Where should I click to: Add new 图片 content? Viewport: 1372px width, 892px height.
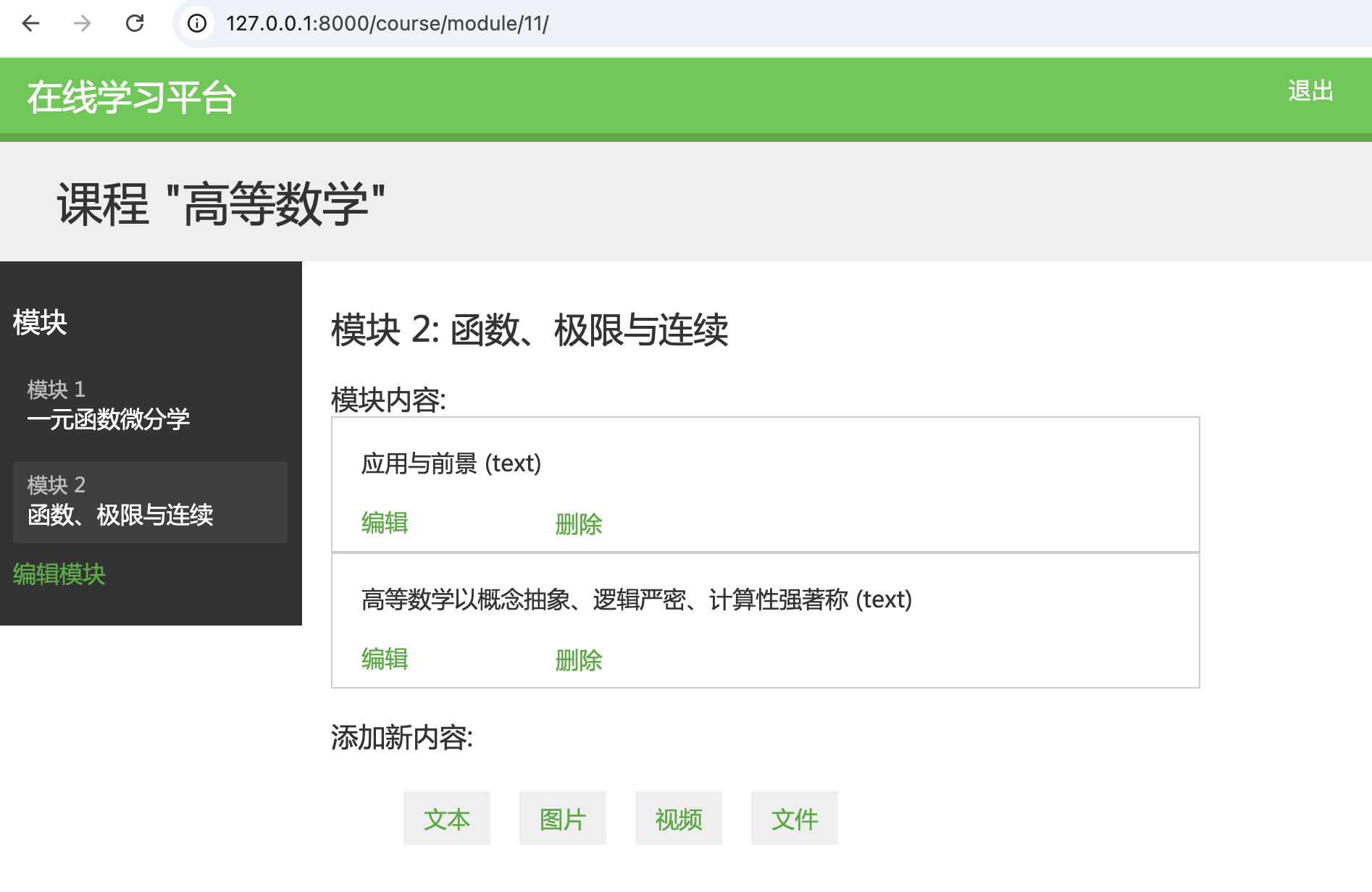563,818
